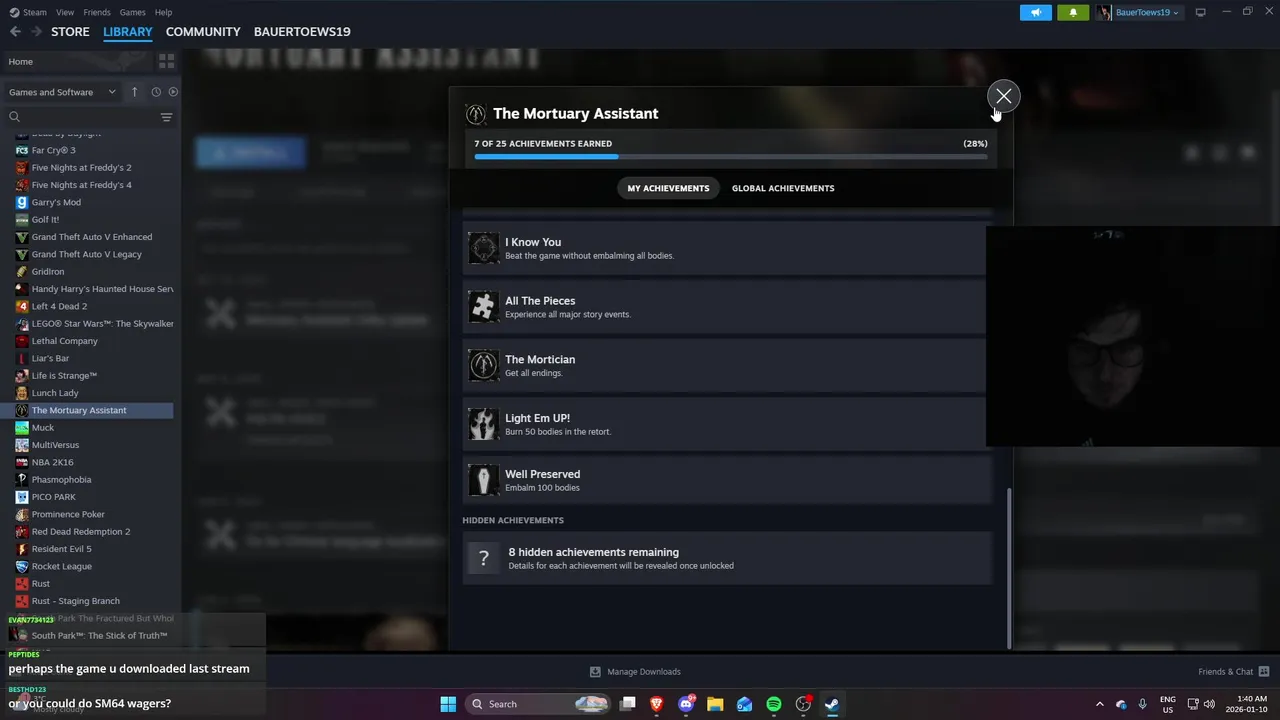Click the microphone tray icon

(1142, 704)
